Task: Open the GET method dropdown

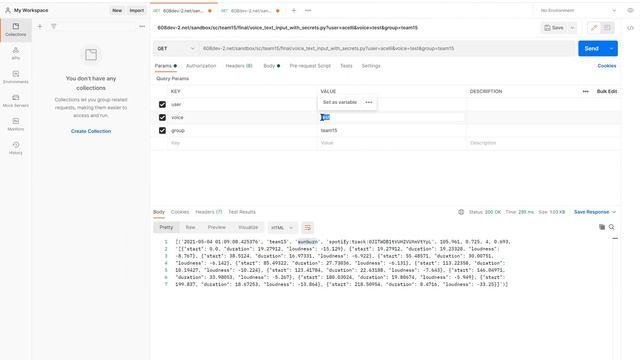Action: [176, 49]
